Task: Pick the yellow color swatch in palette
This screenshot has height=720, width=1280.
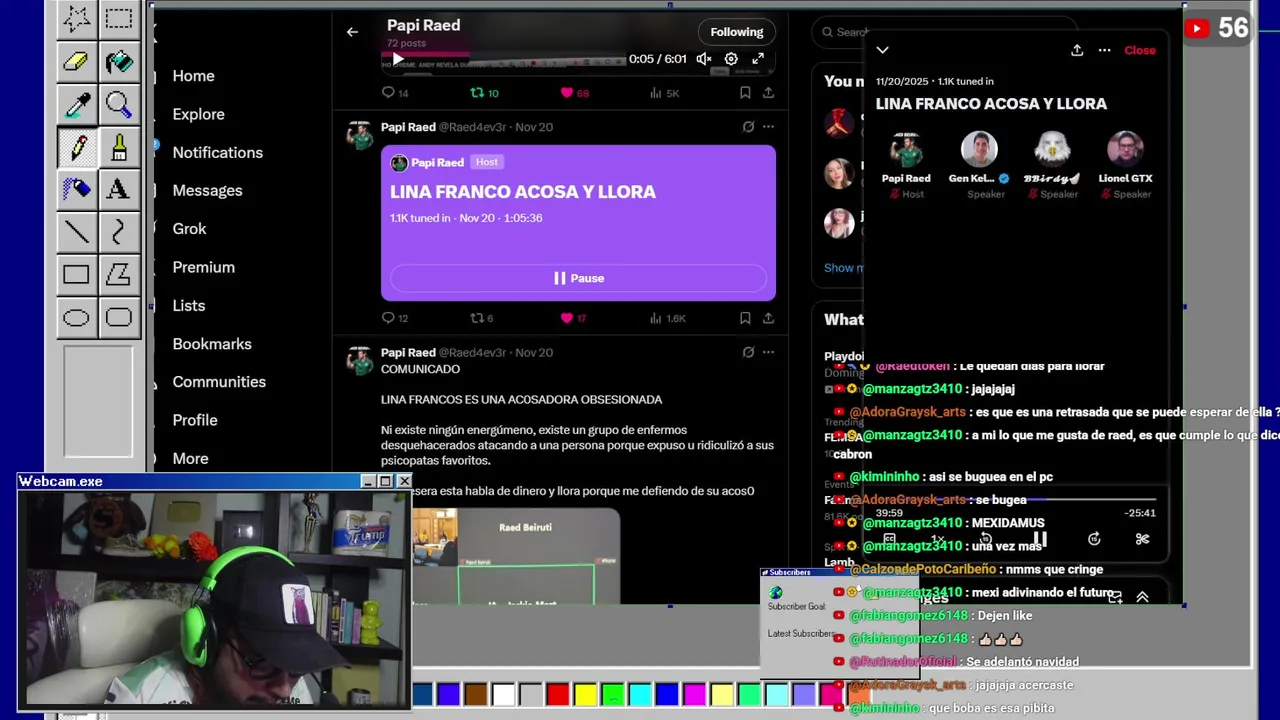Action: coord(586,694)
